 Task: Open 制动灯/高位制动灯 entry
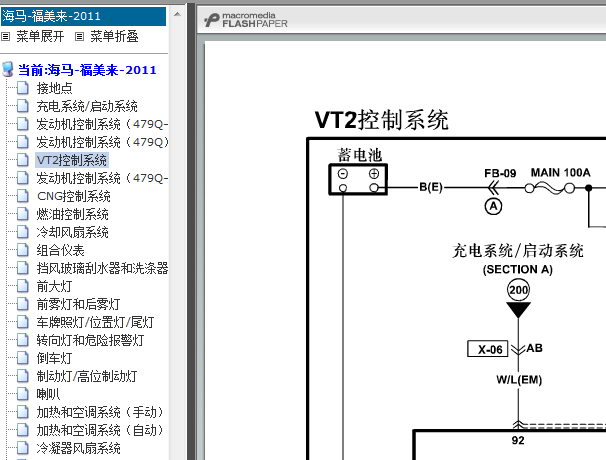87,376
